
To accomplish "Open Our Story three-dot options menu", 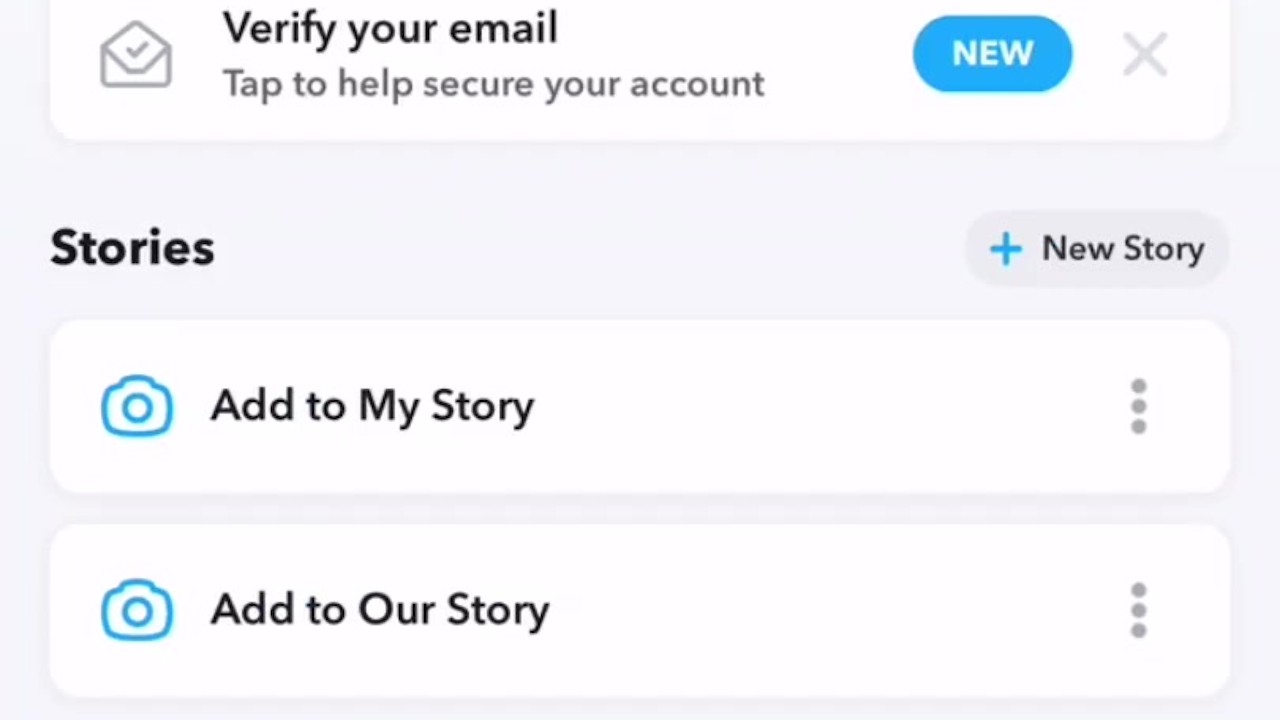I will pos(1138,610).
